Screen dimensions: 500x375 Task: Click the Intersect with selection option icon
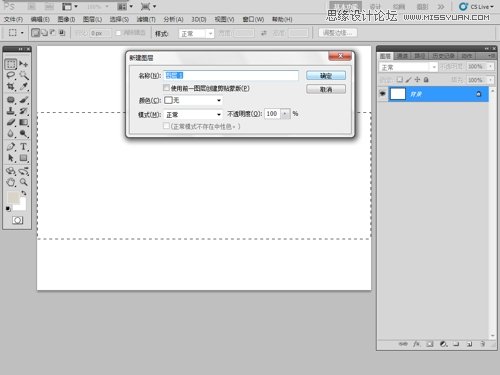pos(62,33)
